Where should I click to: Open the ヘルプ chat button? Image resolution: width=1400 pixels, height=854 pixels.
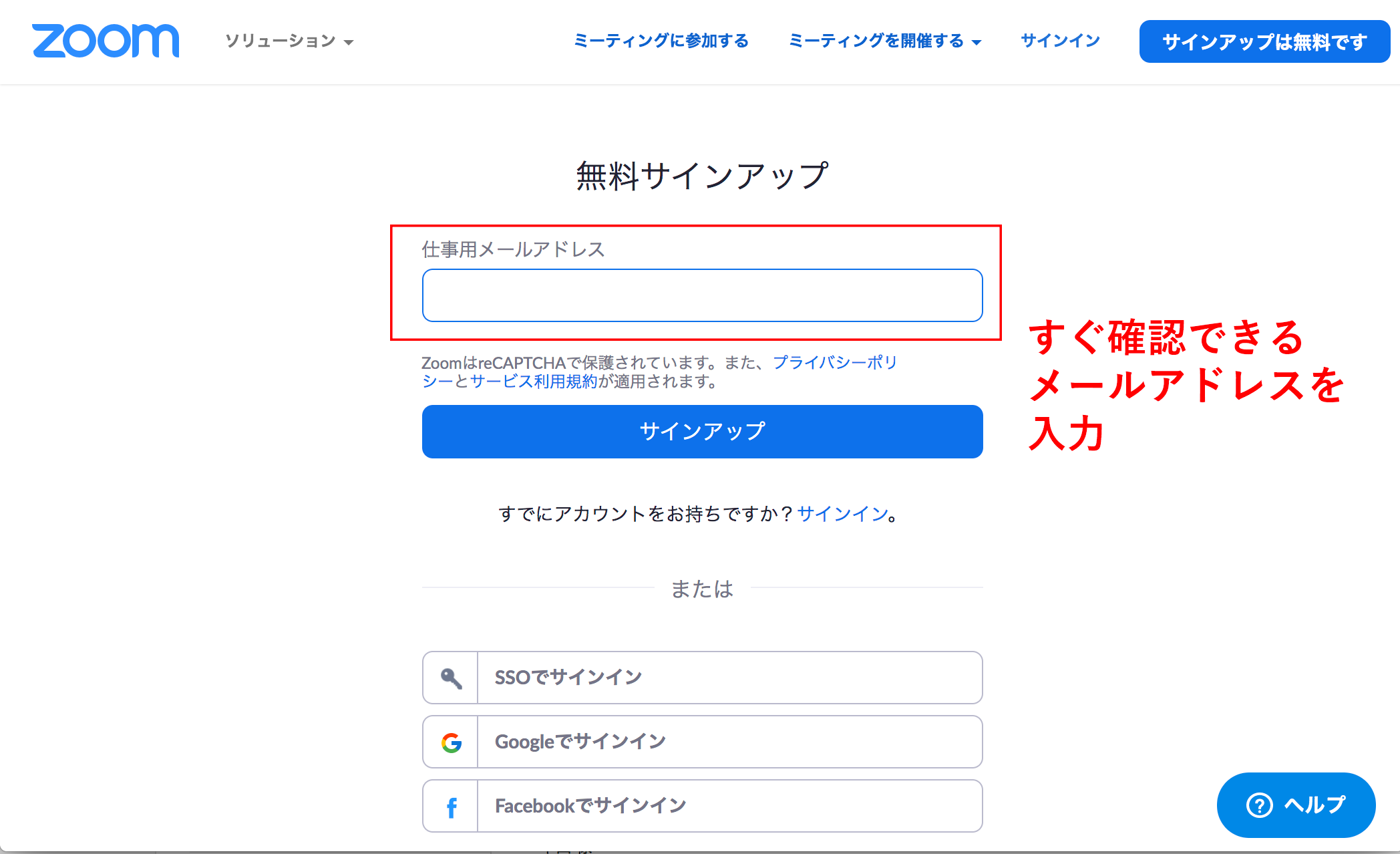[1296, 805]
